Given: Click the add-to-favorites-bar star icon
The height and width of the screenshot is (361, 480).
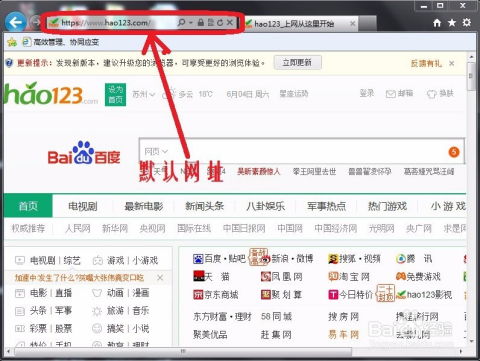Looking at the screenshot, I should 12,42.
